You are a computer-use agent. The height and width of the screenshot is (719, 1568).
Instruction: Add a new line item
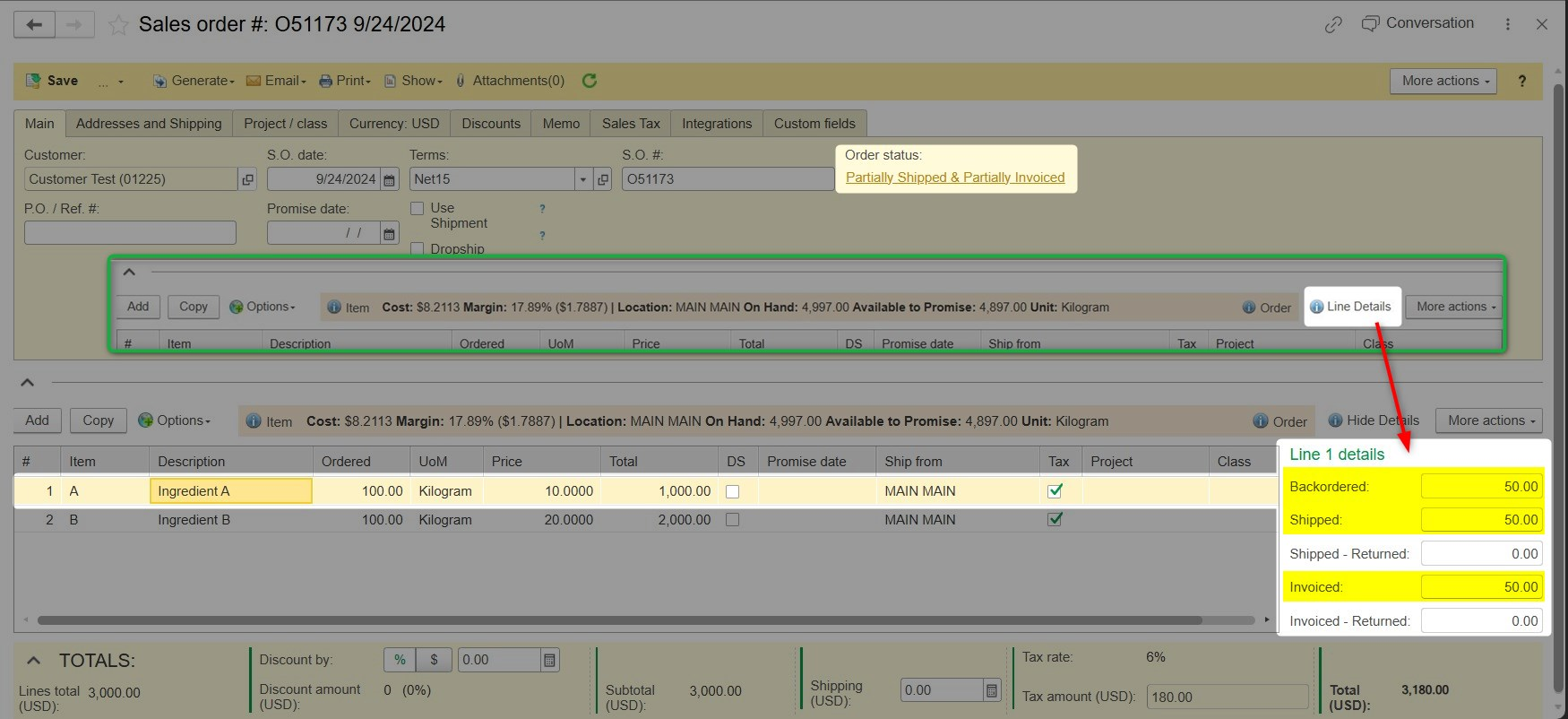pyautogui.click(x=38, y=420)
